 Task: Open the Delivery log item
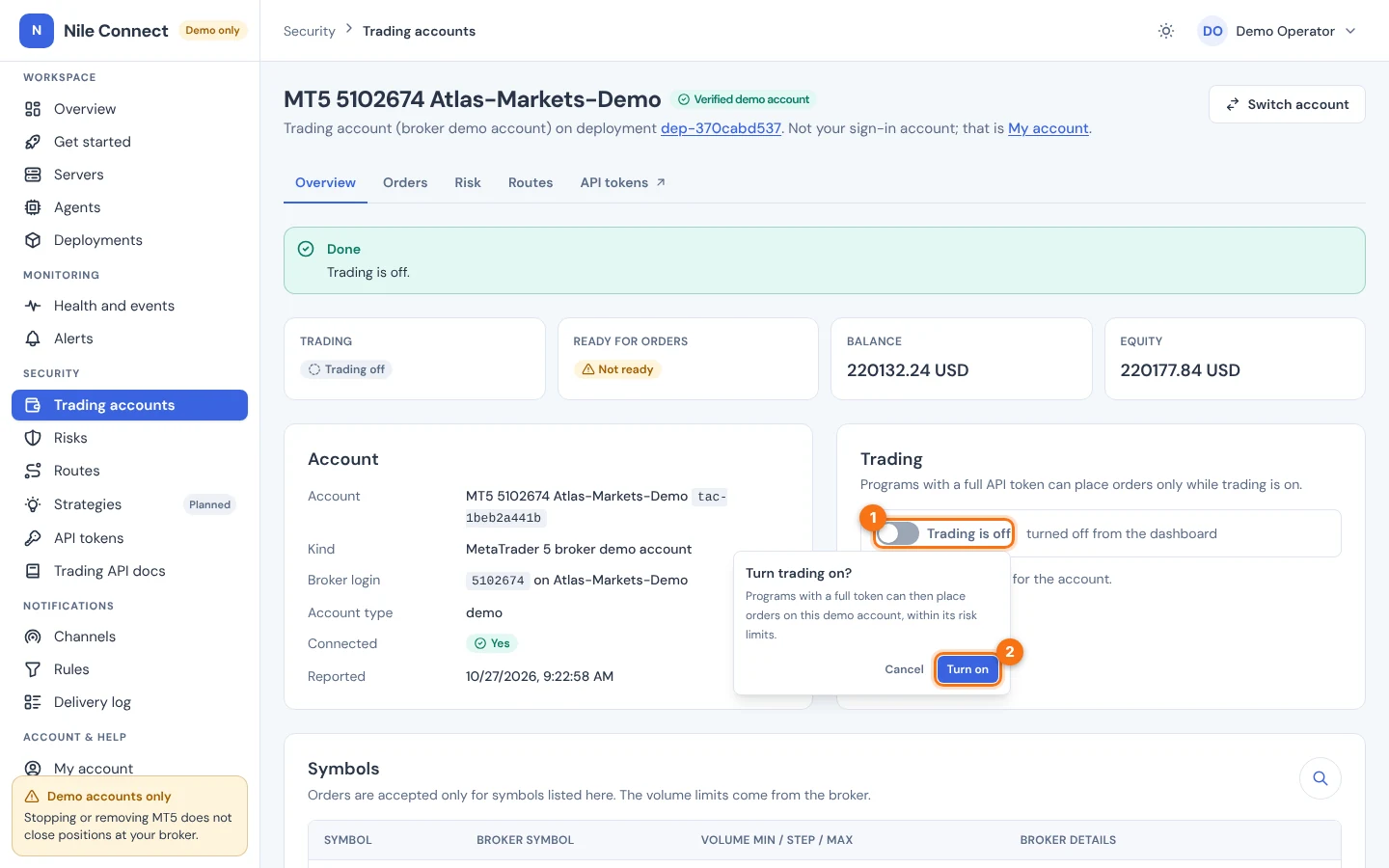(129, 702)
